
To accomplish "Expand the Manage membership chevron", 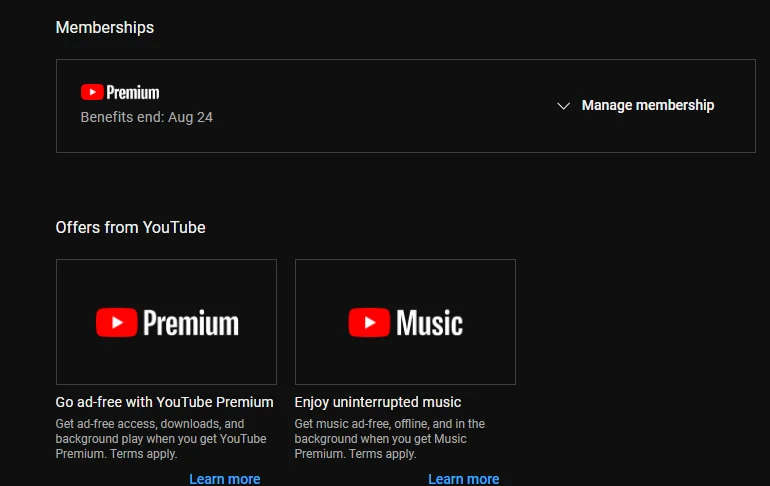I will (x=563, y=106).
